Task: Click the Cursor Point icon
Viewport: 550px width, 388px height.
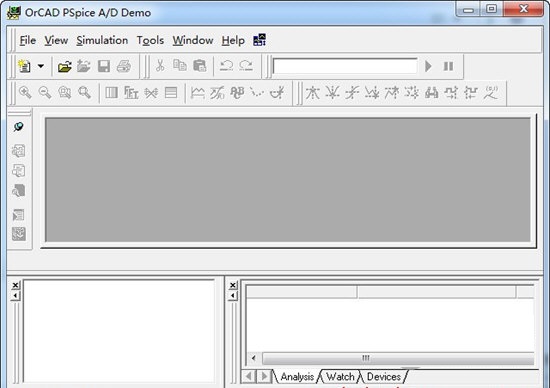Action: [411, 93]
